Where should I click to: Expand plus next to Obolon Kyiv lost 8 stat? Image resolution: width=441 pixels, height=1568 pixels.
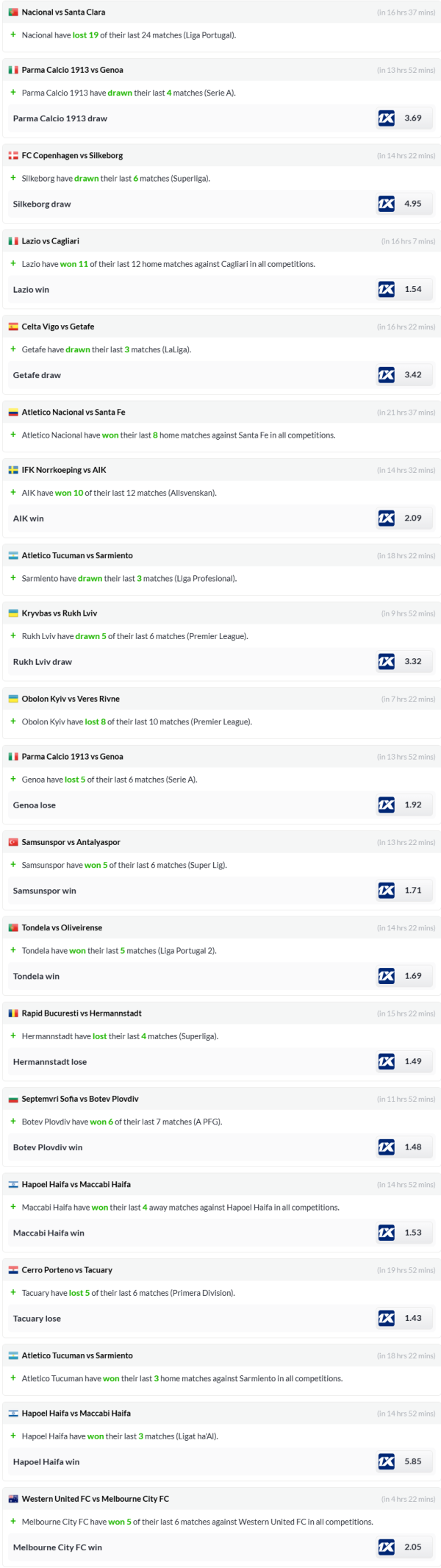[x=13, y=721]
